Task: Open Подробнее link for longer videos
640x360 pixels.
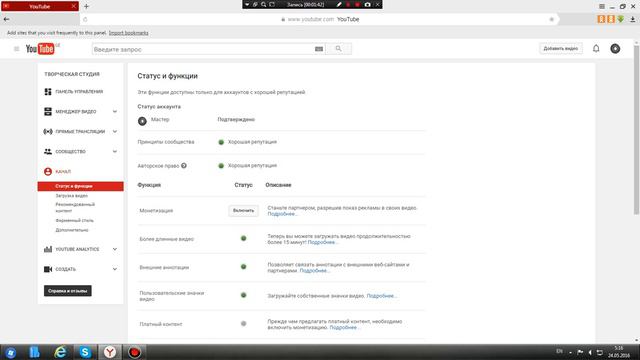Action: [322, 242]
